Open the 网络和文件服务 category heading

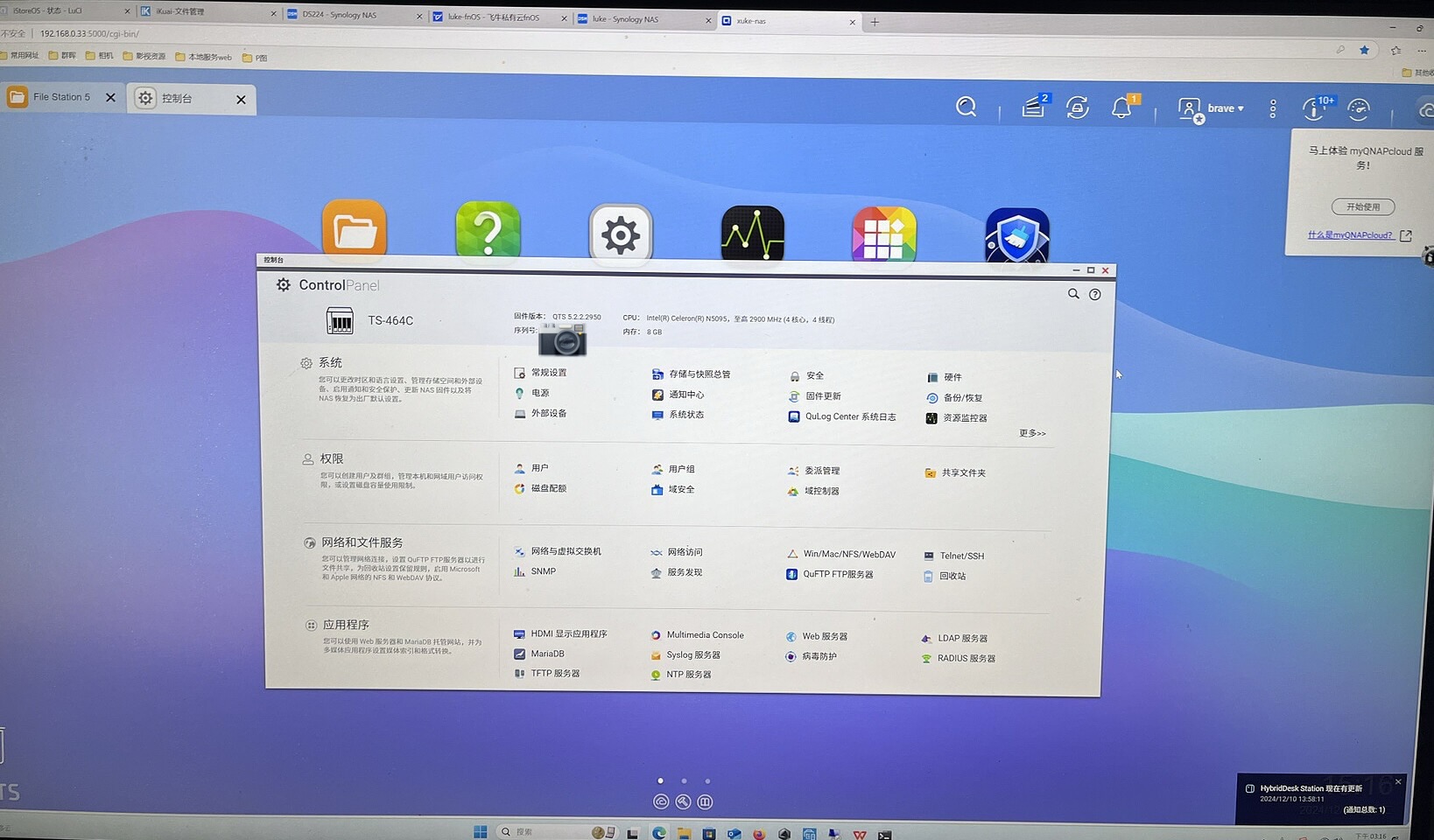(x=362, y=542)
